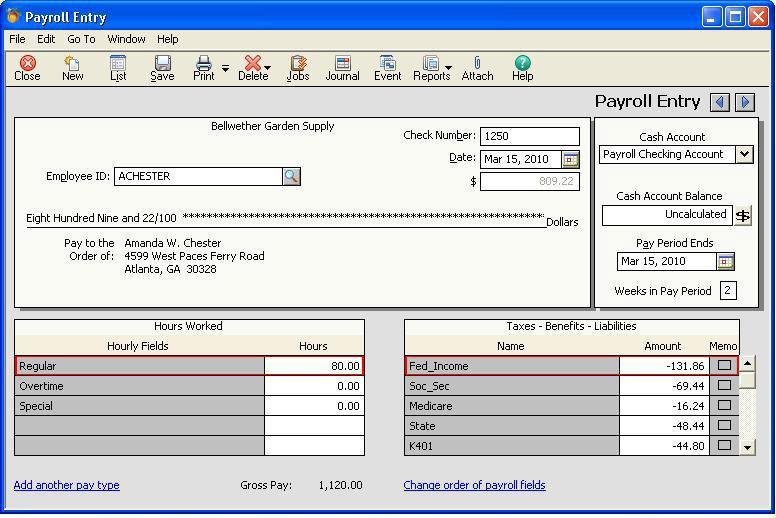Screen dimensions: 776x518
Task: Toggle Memo checkbox for Soc_Sec
Action: tap(724, 385)
